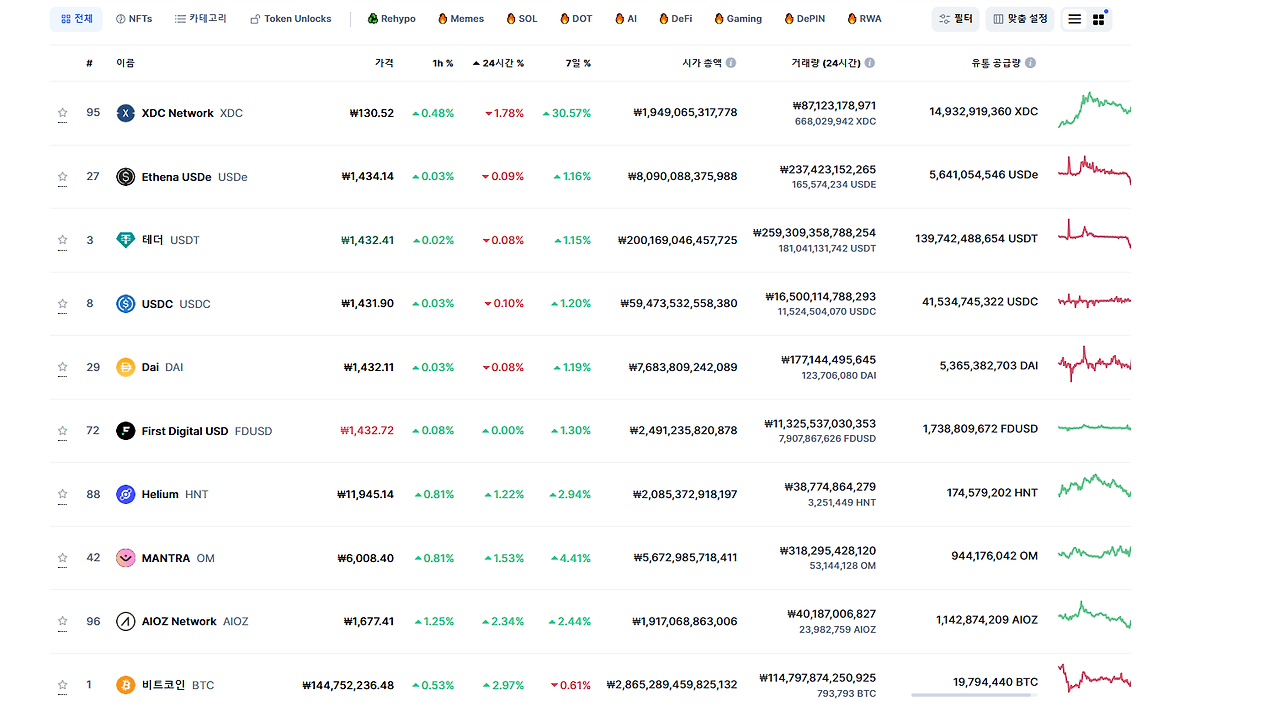The height and width of the screenshot is (706, 1280).
Task: Click the USDC blue coin logo
Action: [x=125, y=304]
